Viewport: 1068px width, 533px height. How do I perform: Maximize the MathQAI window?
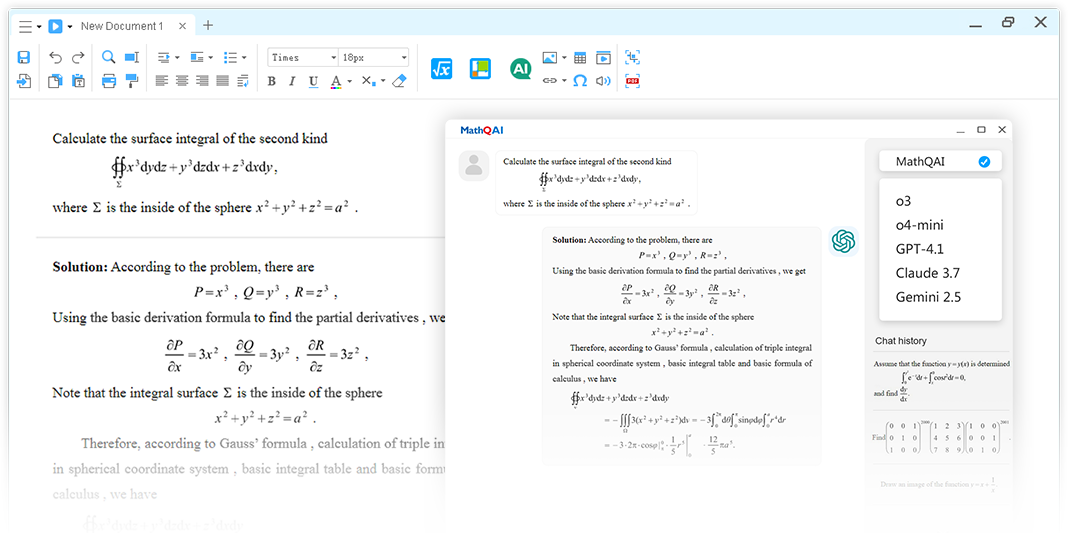(x=981, y=129)
